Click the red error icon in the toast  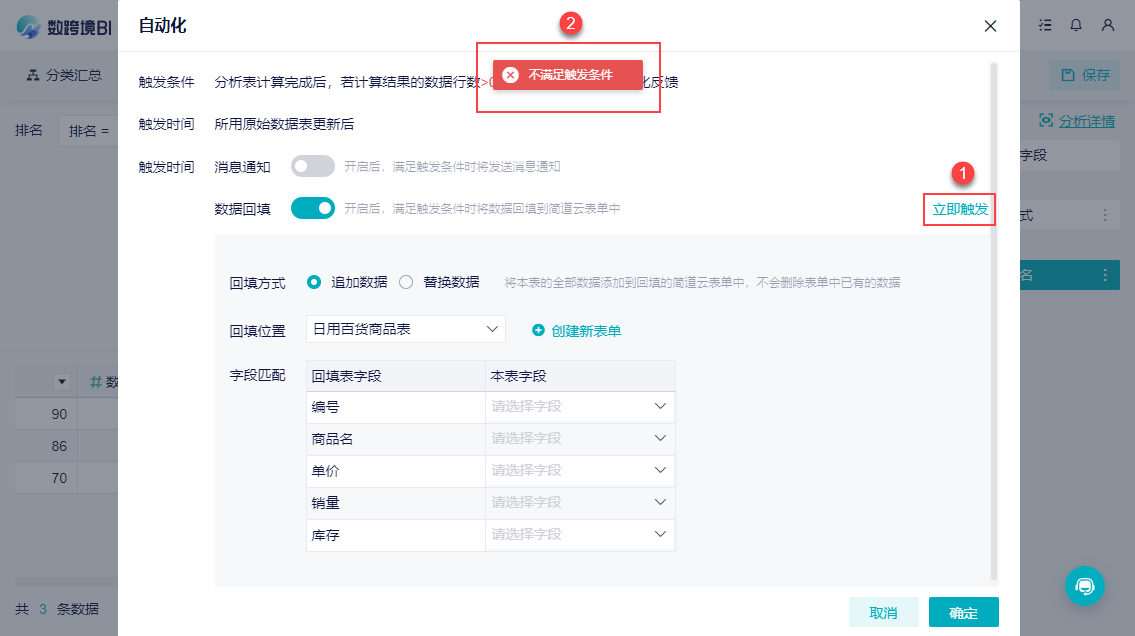click(510, 75)
